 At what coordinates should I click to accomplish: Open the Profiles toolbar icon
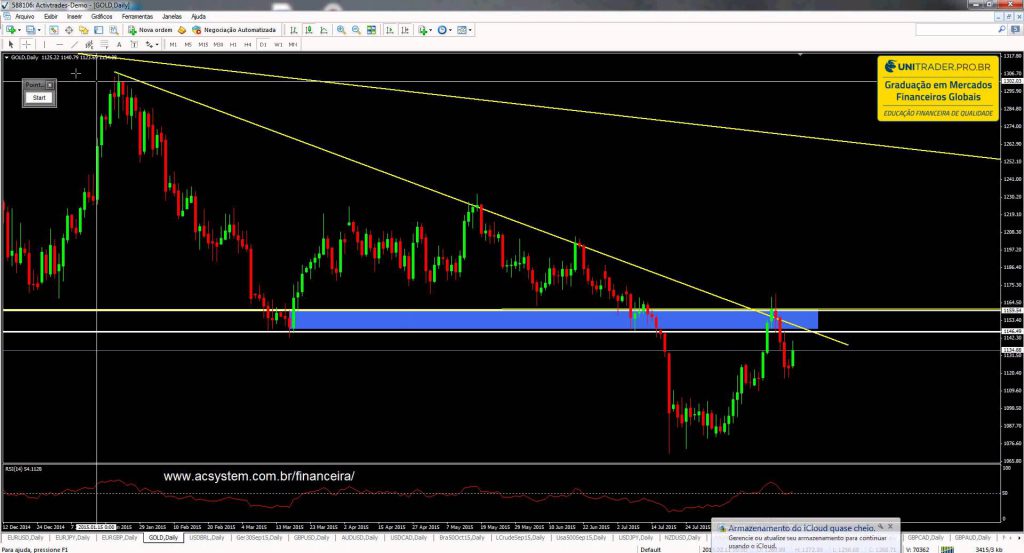point(30,30)
